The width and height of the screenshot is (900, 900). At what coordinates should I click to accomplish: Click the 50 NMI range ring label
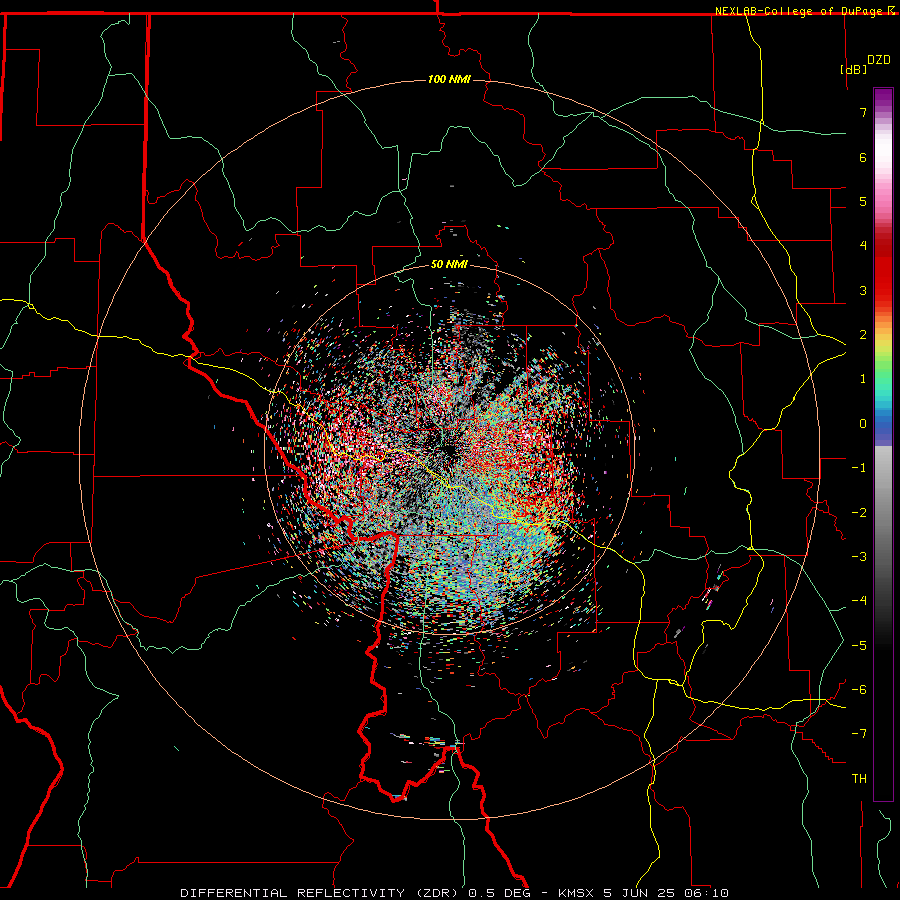tap(449, 264)
